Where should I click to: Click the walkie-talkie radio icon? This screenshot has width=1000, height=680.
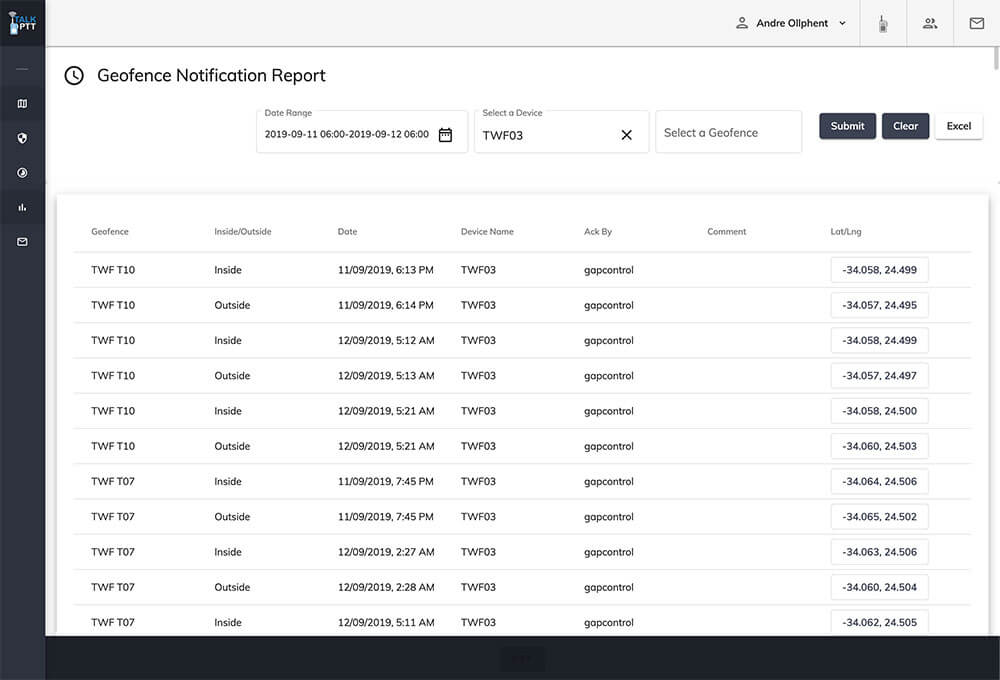[883, 24]
